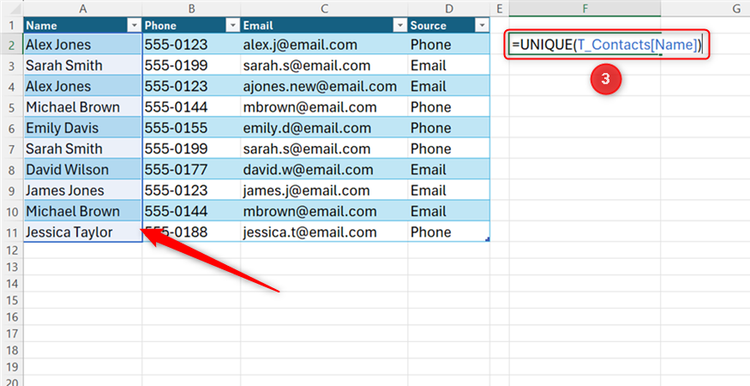This screenshot has height=386, width=750.
Task: Select the Michael Brown cell in row 5
Action: click(x=83, y=107)
